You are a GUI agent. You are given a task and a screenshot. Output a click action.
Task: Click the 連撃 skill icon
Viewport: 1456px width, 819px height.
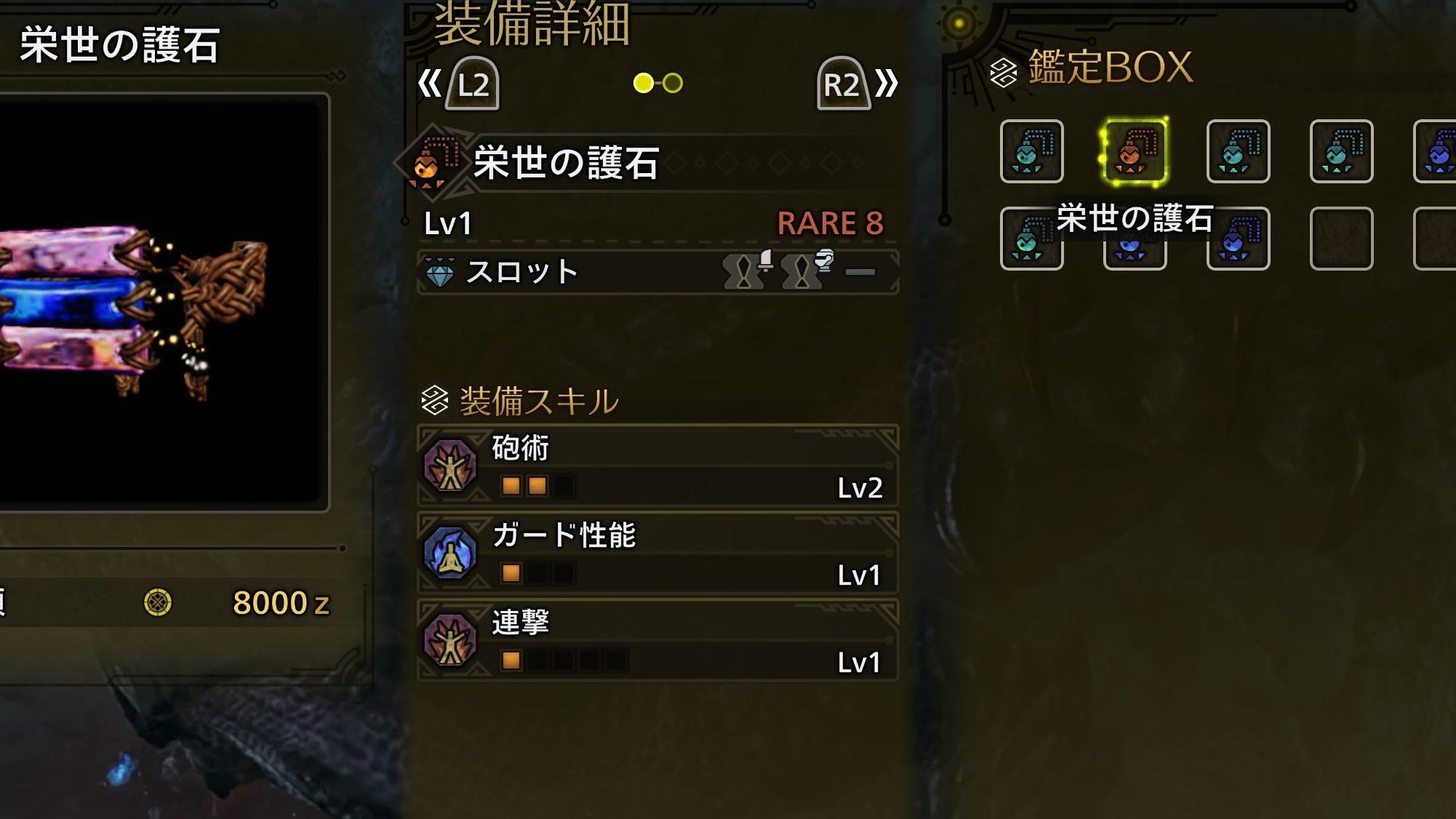[450, 640]
